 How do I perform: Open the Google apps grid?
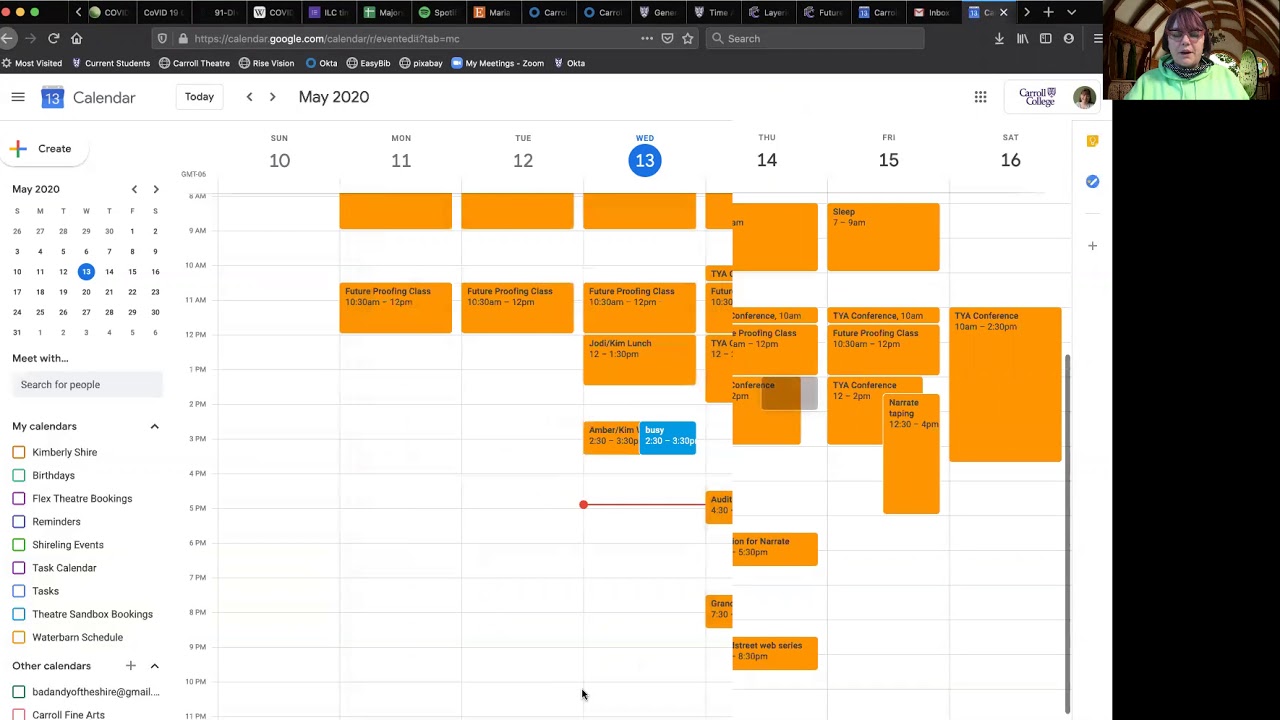tap(980, 97)
